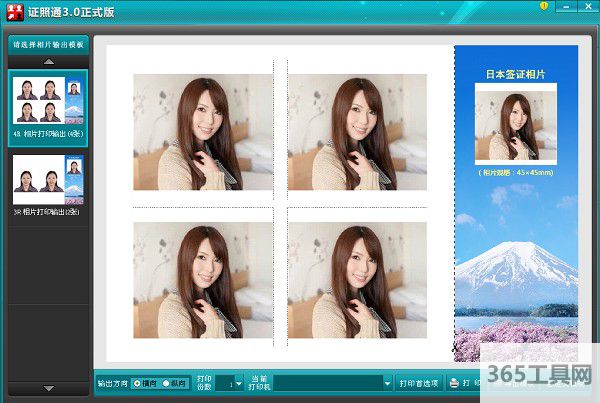This screenshot has width=600, height=403.
Task: Click the yellow shield icon in title bar
Action: coord(544,6)
